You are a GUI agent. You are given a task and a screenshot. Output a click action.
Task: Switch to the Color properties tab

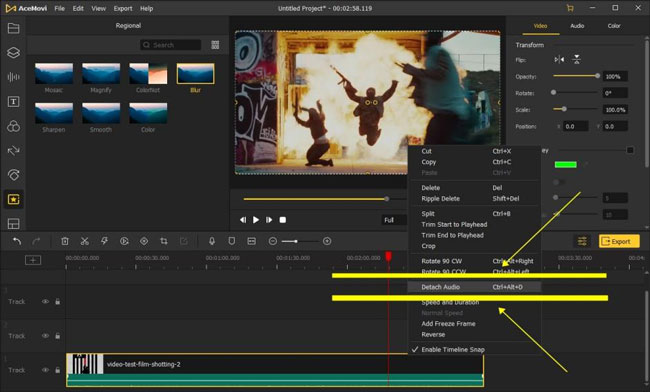click(614, 26)
